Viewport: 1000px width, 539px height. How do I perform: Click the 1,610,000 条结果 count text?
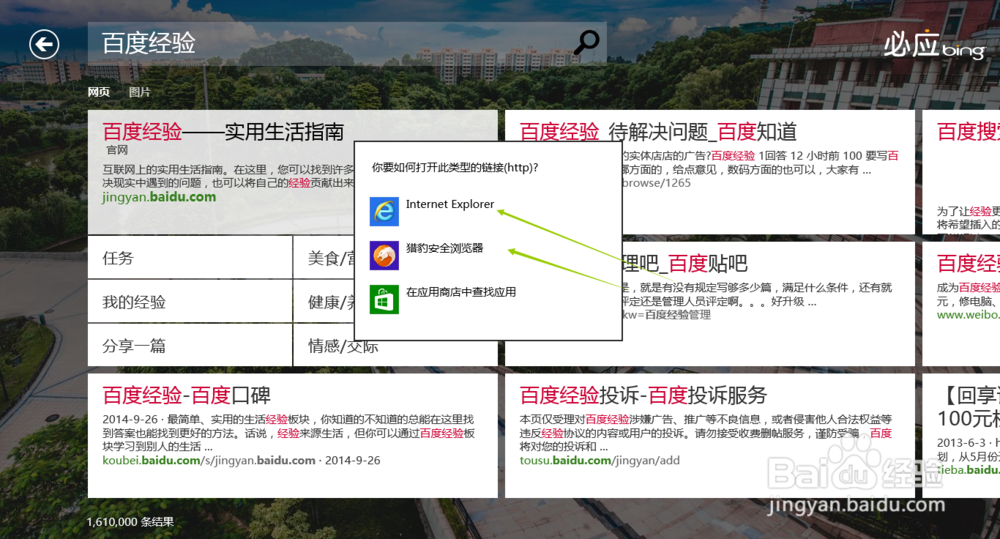(130, 522)
